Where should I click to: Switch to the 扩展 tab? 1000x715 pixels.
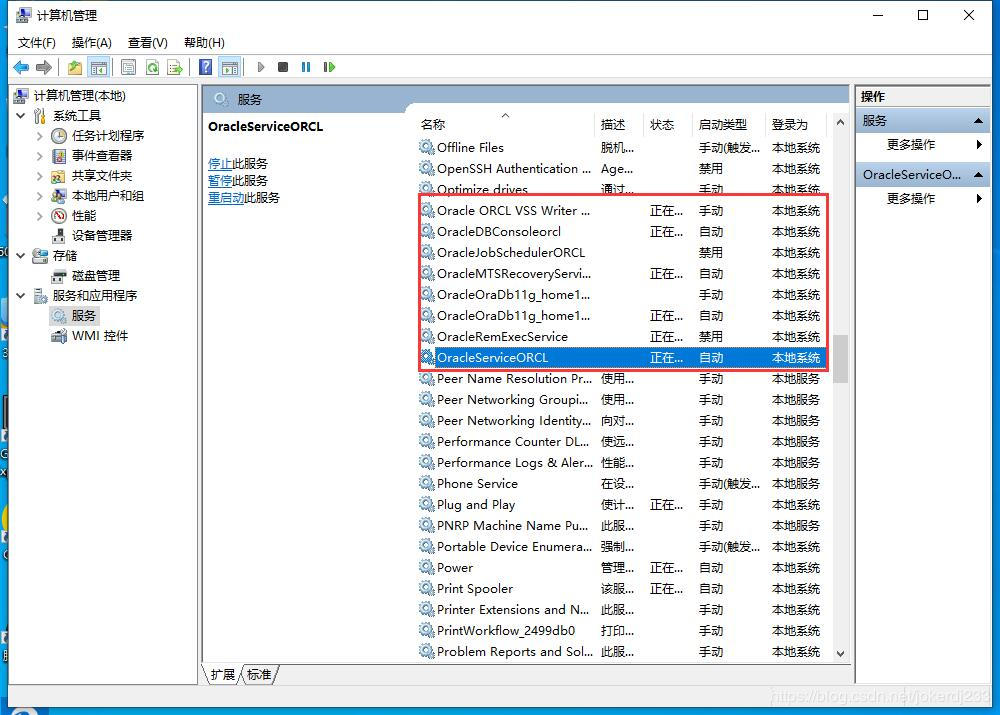coord(223,675)
